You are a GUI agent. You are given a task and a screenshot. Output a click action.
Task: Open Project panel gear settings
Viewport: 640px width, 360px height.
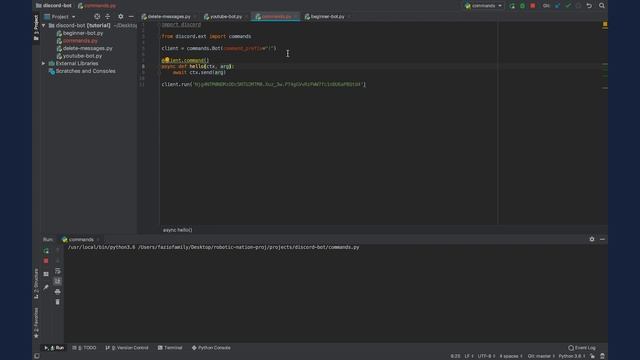click(120, 17)
